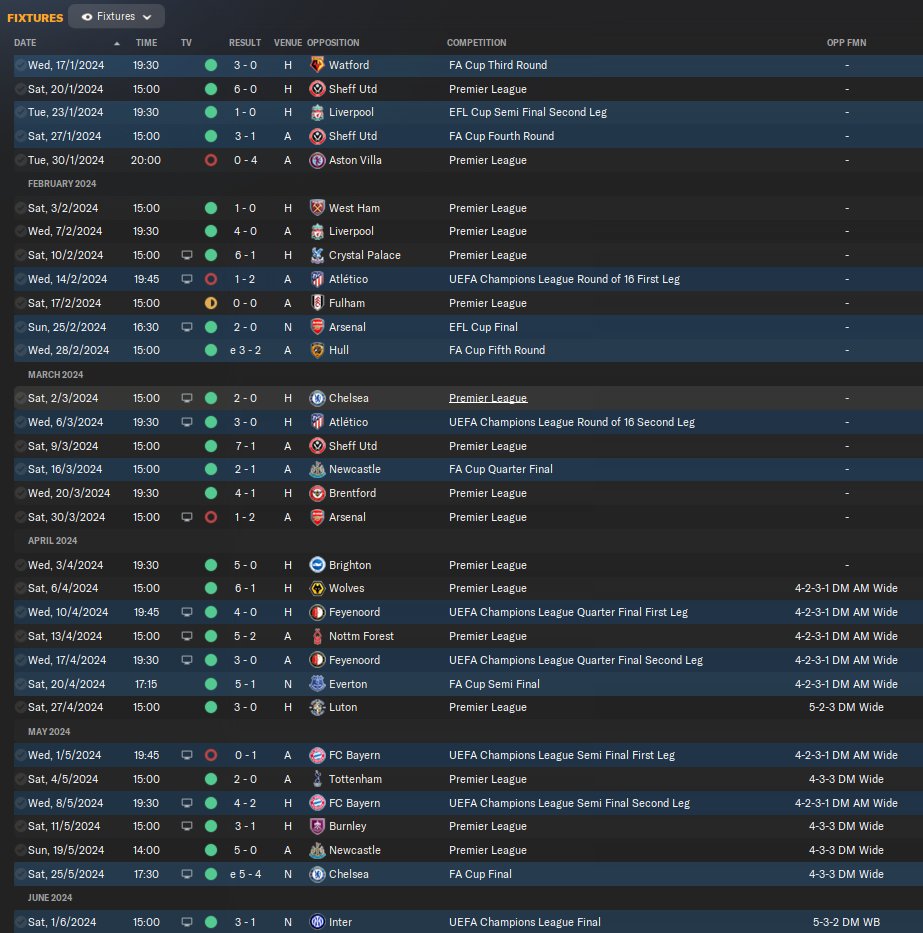Click the Wolves club badge
The image size is (923, 933).
pyautogui.click(x=317, y=588)
